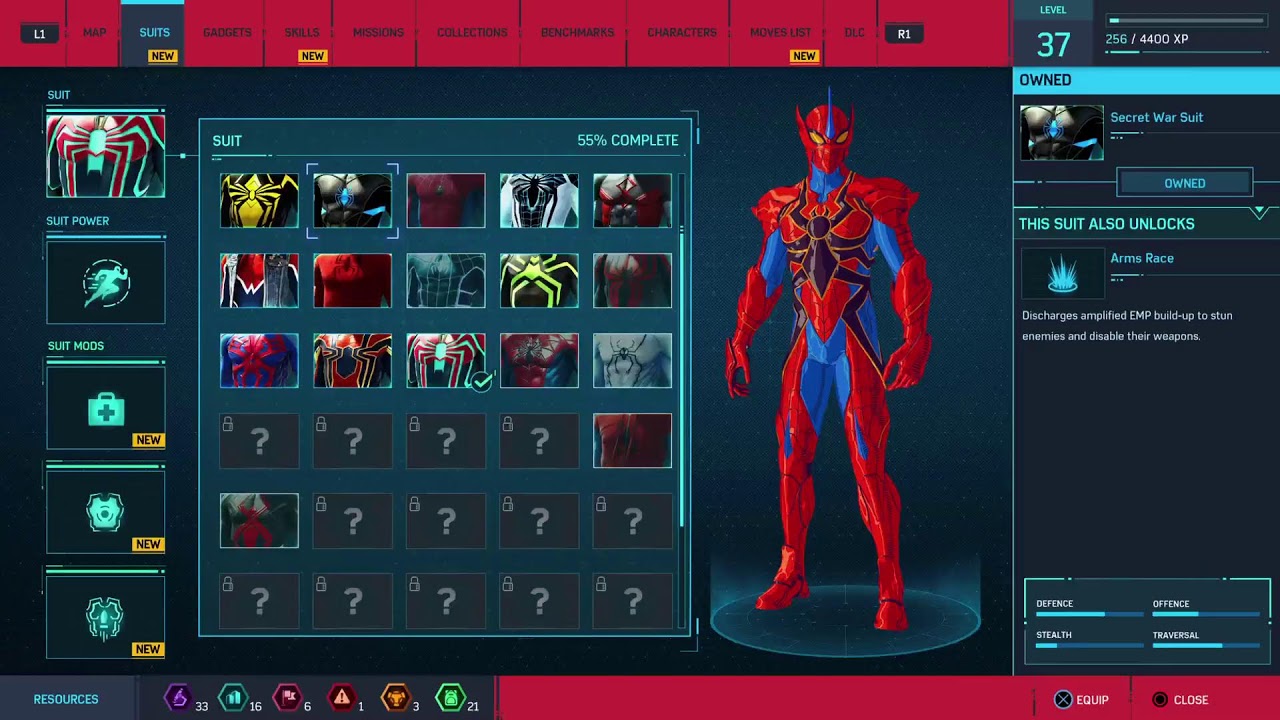Select the unlocked red suit in fourth row
Image resolution: width=1280 pixels, height=720 pixels.
632,440
